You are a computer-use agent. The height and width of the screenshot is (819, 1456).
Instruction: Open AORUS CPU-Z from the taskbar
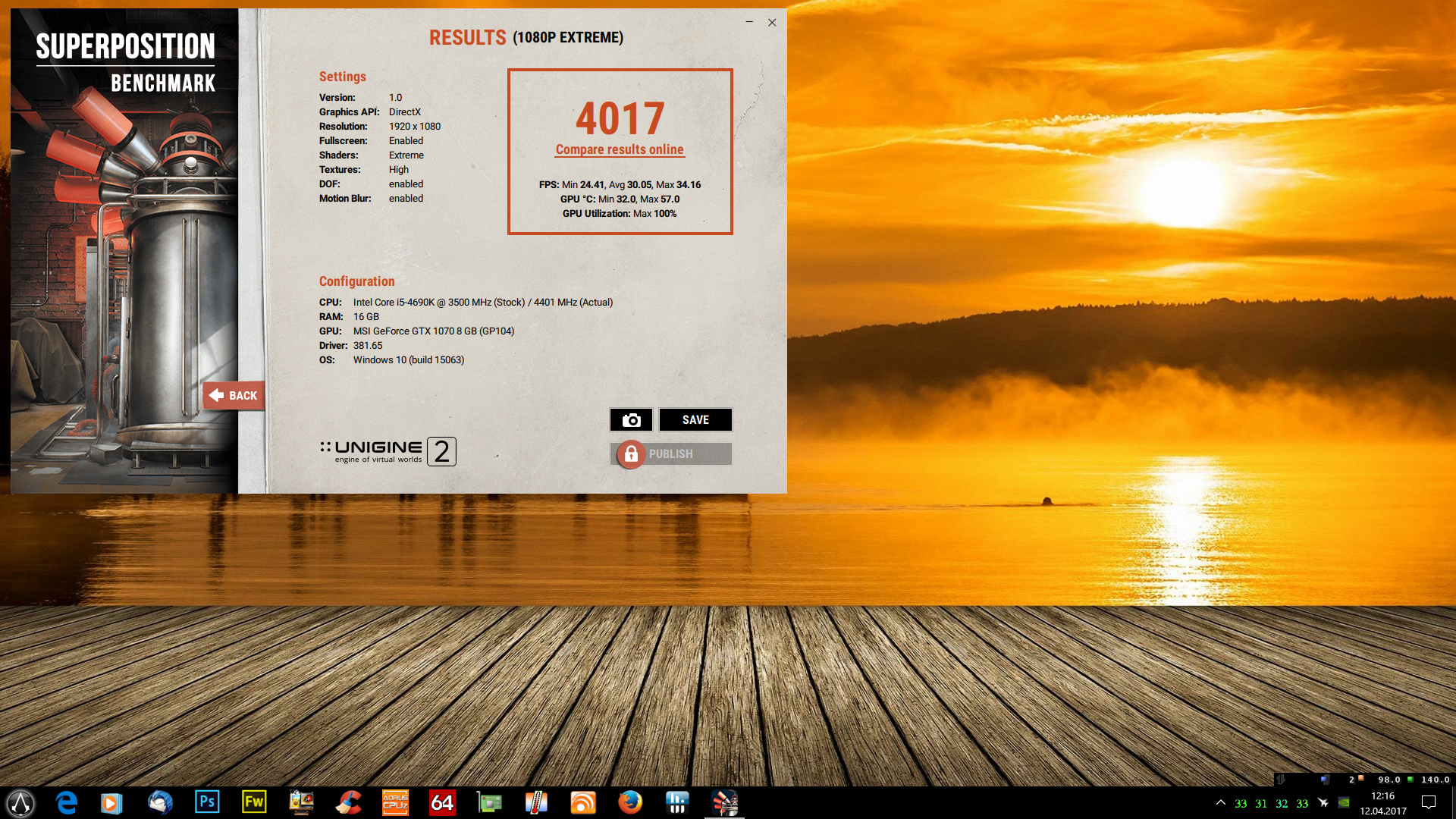[395, 802]
